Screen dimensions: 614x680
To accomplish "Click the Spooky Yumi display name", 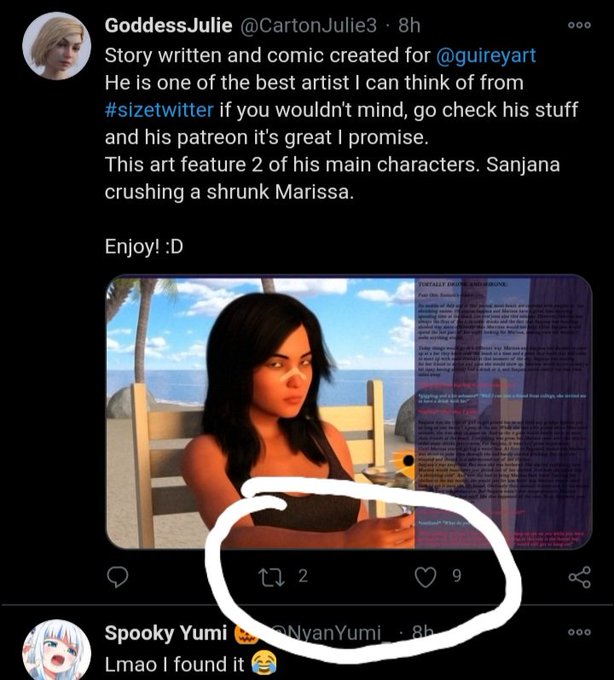I will (166, 633).
